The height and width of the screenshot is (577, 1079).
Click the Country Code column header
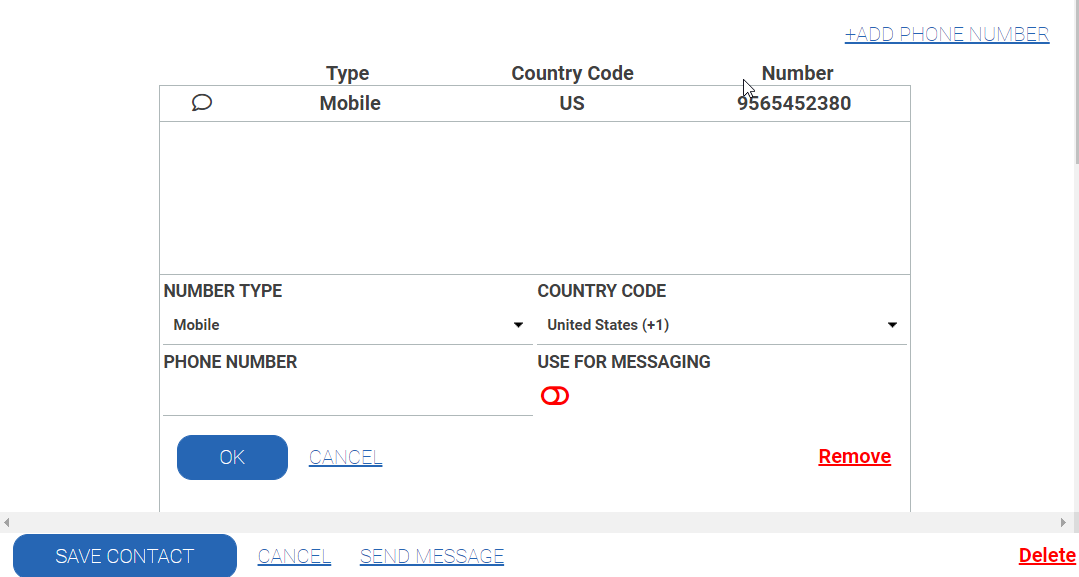coord(572,73)
